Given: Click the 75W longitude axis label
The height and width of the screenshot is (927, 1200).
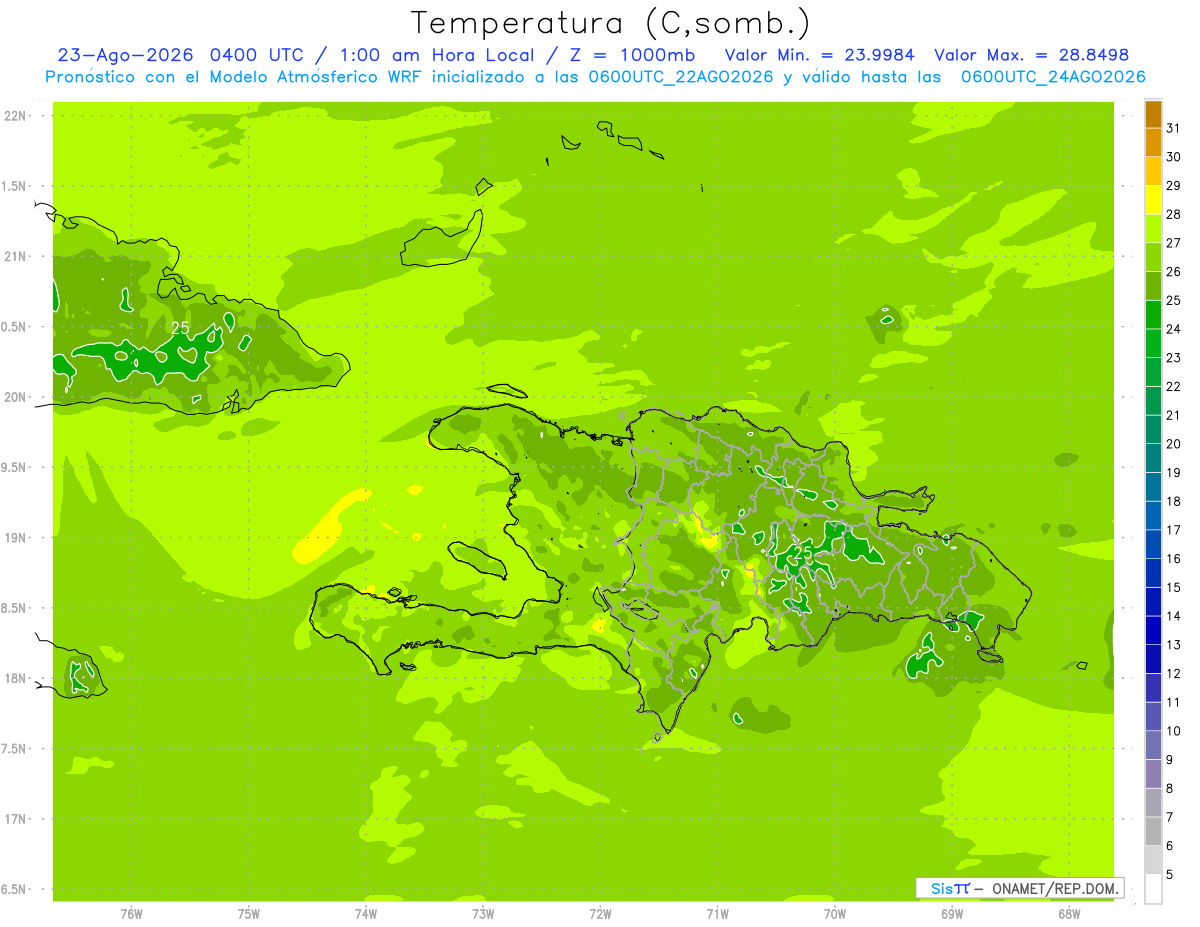Looking at the screenshot, I should (x=249, y=913).
